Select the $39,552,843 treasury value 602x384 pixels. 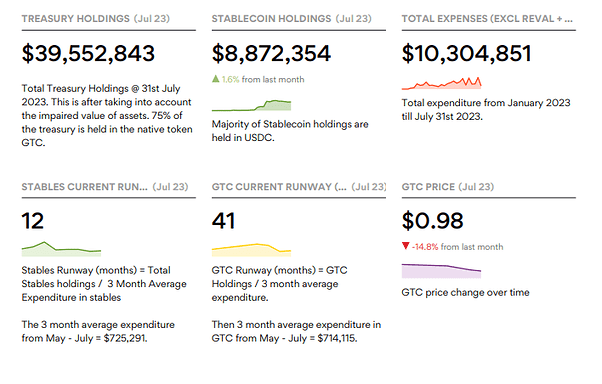[x=88, y=53]
